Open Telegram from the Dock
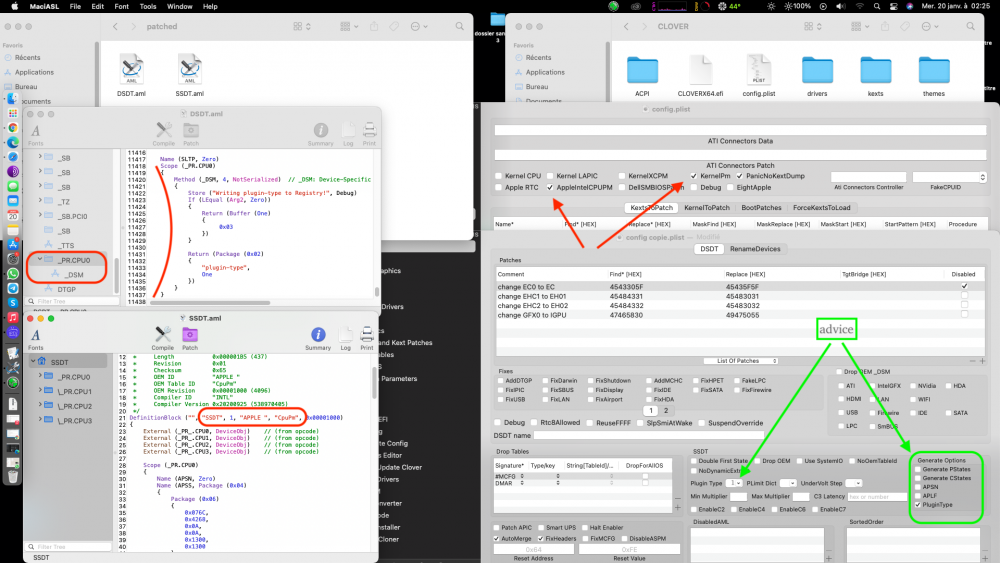1000x563 pixels. 13,288
